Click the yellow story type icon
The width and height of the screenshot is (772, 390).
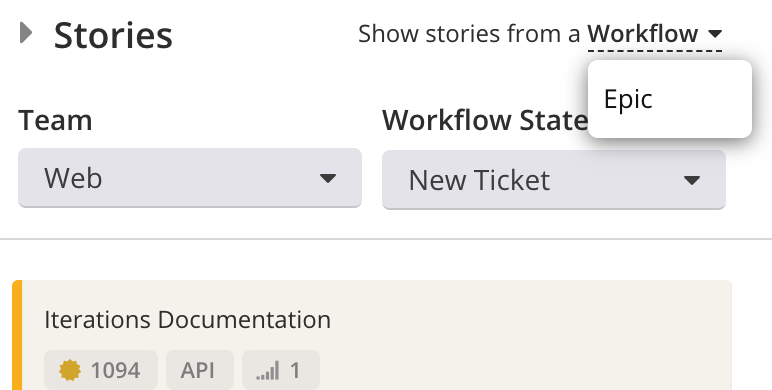coord(70,370)
